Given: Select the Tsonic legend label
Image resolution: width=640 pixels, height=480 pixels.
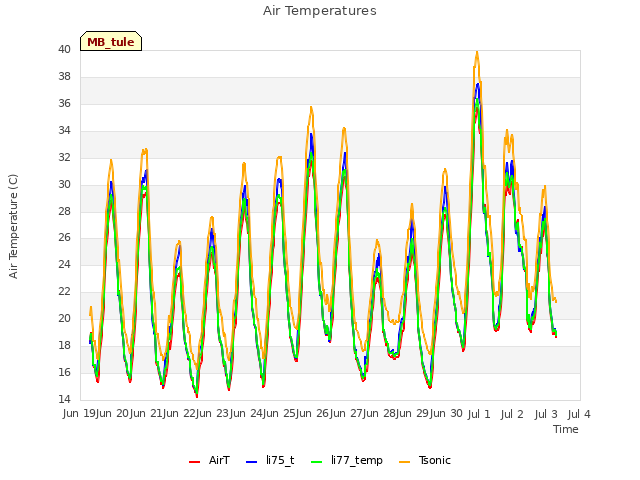Looking at the screenshot, I should pyautogui.click(x=435, y=460).
